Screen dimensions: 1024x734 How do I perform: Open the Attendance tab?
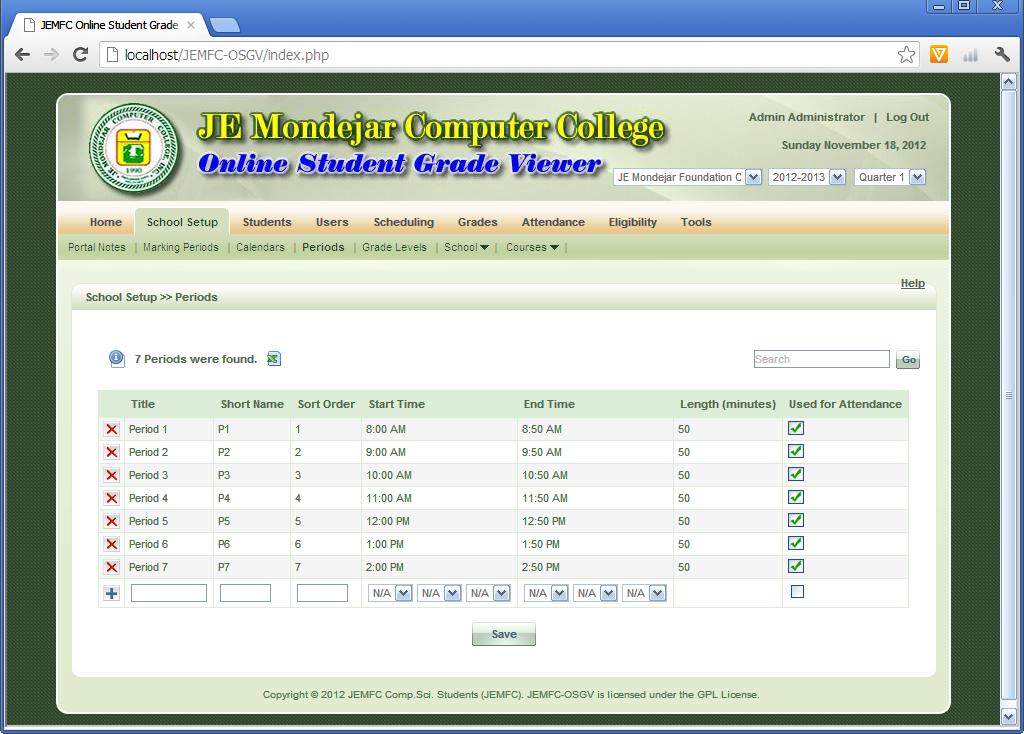click(553, 222)
